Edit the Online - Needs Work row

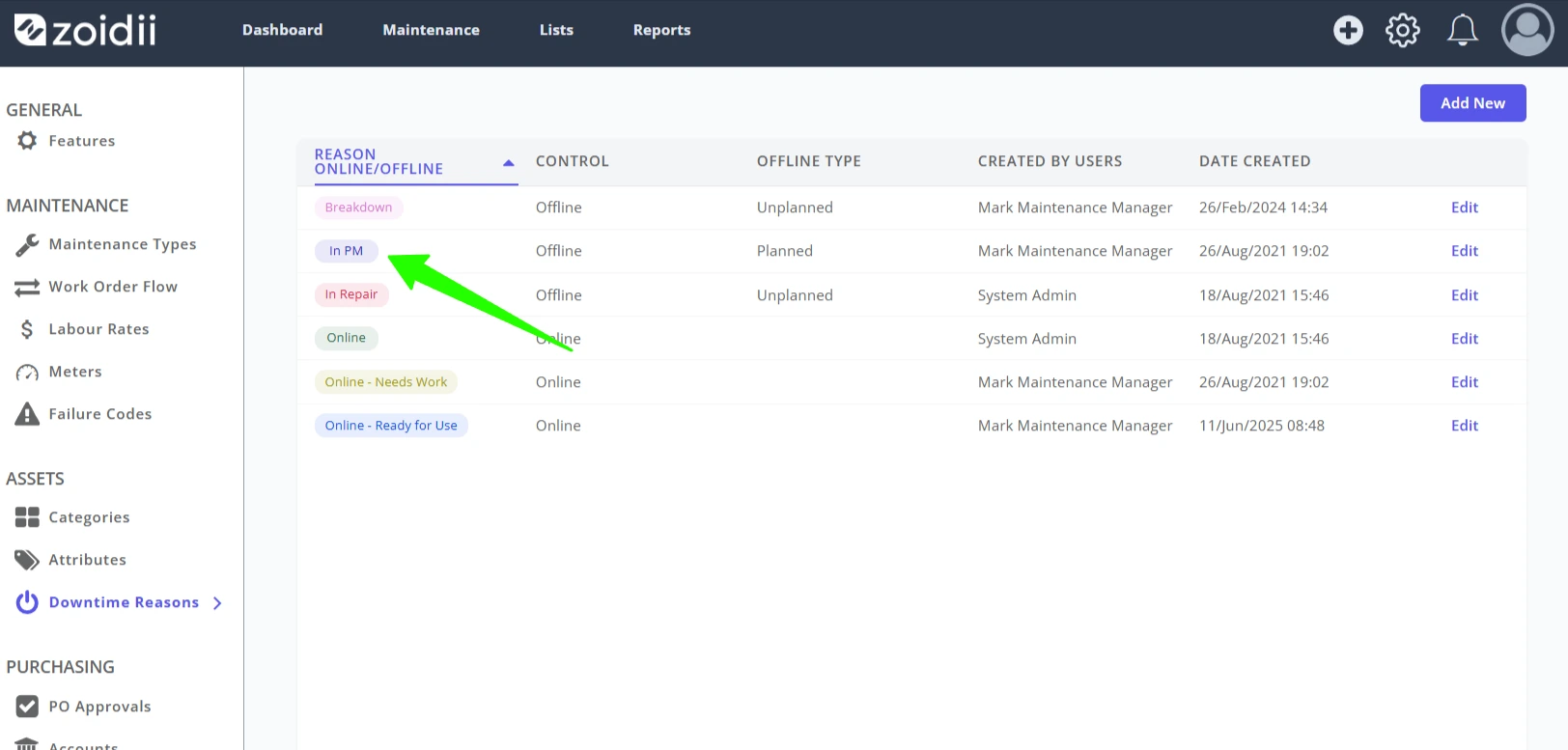click(x=1465, y=382)
